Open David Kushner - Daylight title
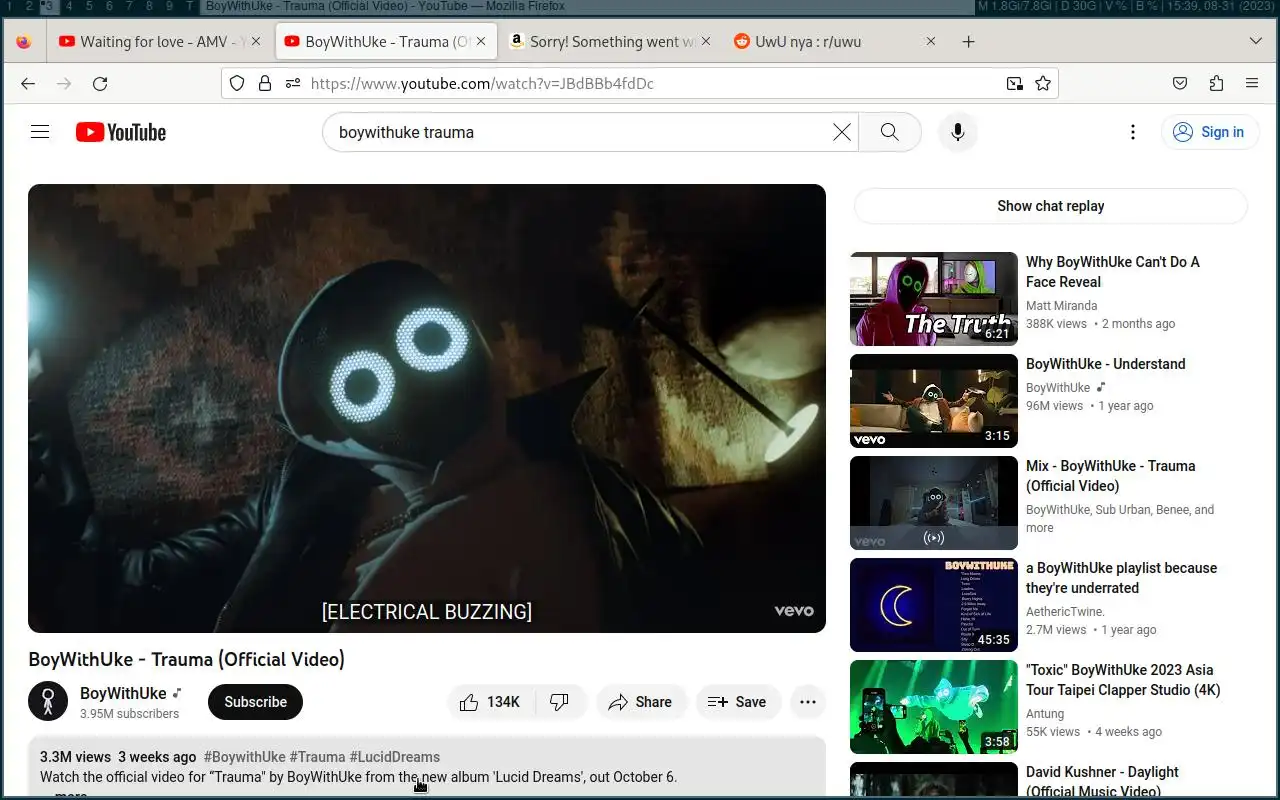The image size is (1280, 800). coord(1102,782)
